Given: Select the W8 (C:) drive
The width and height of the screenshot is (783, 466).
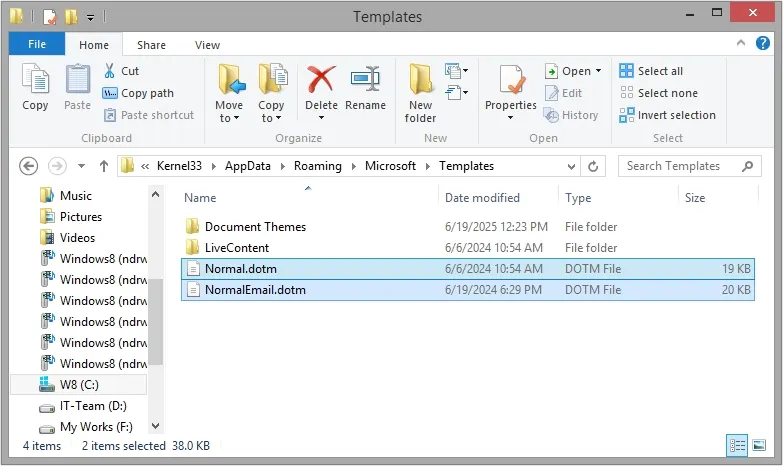Looking at the screenshot, I should (x=78, y=385).
